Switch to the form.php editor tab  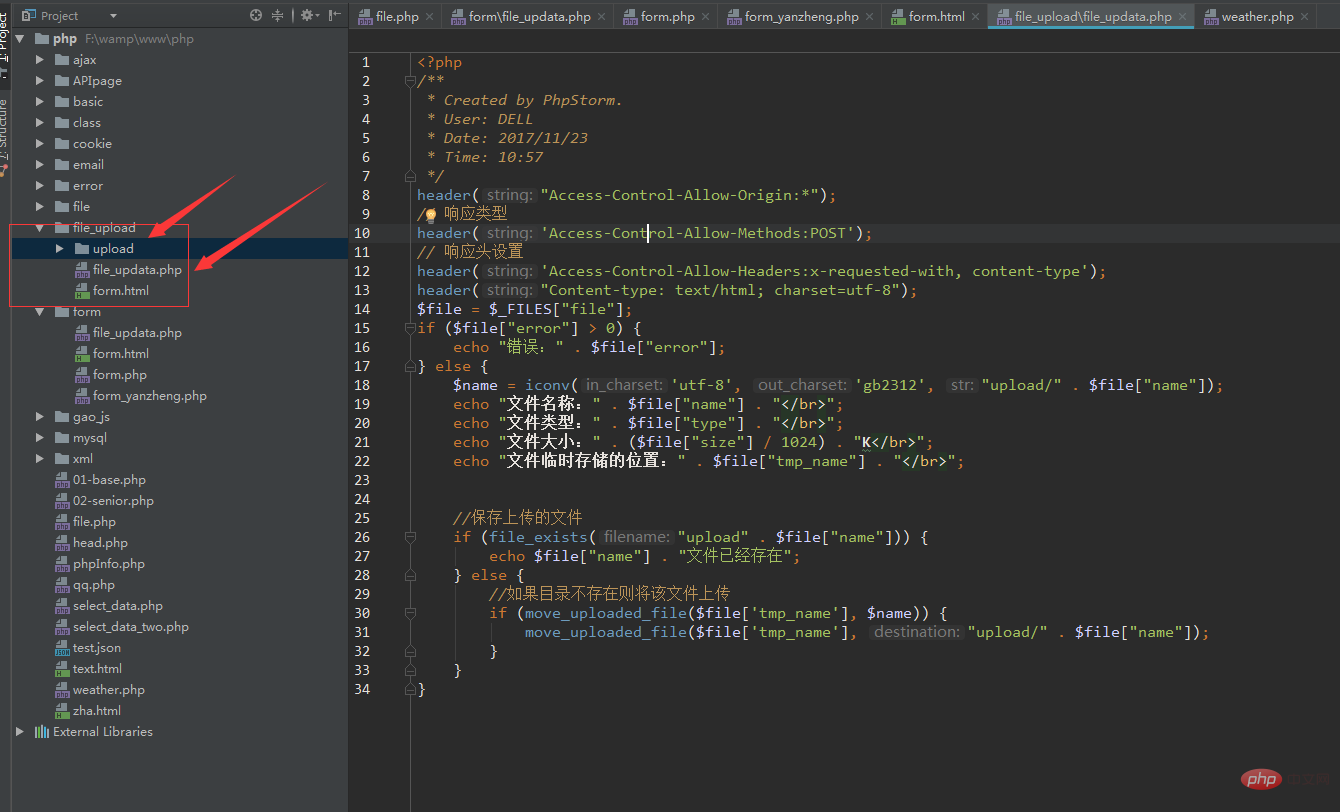(x=667, y=17)
